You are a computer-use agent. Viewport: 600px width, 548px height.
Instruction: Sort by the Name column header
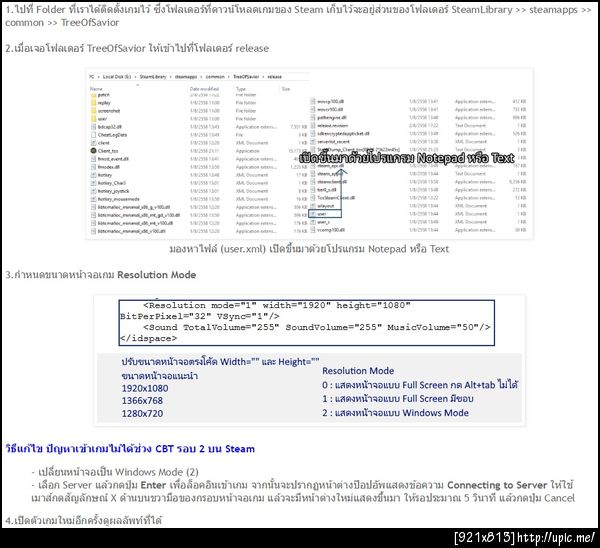(96, 89)
